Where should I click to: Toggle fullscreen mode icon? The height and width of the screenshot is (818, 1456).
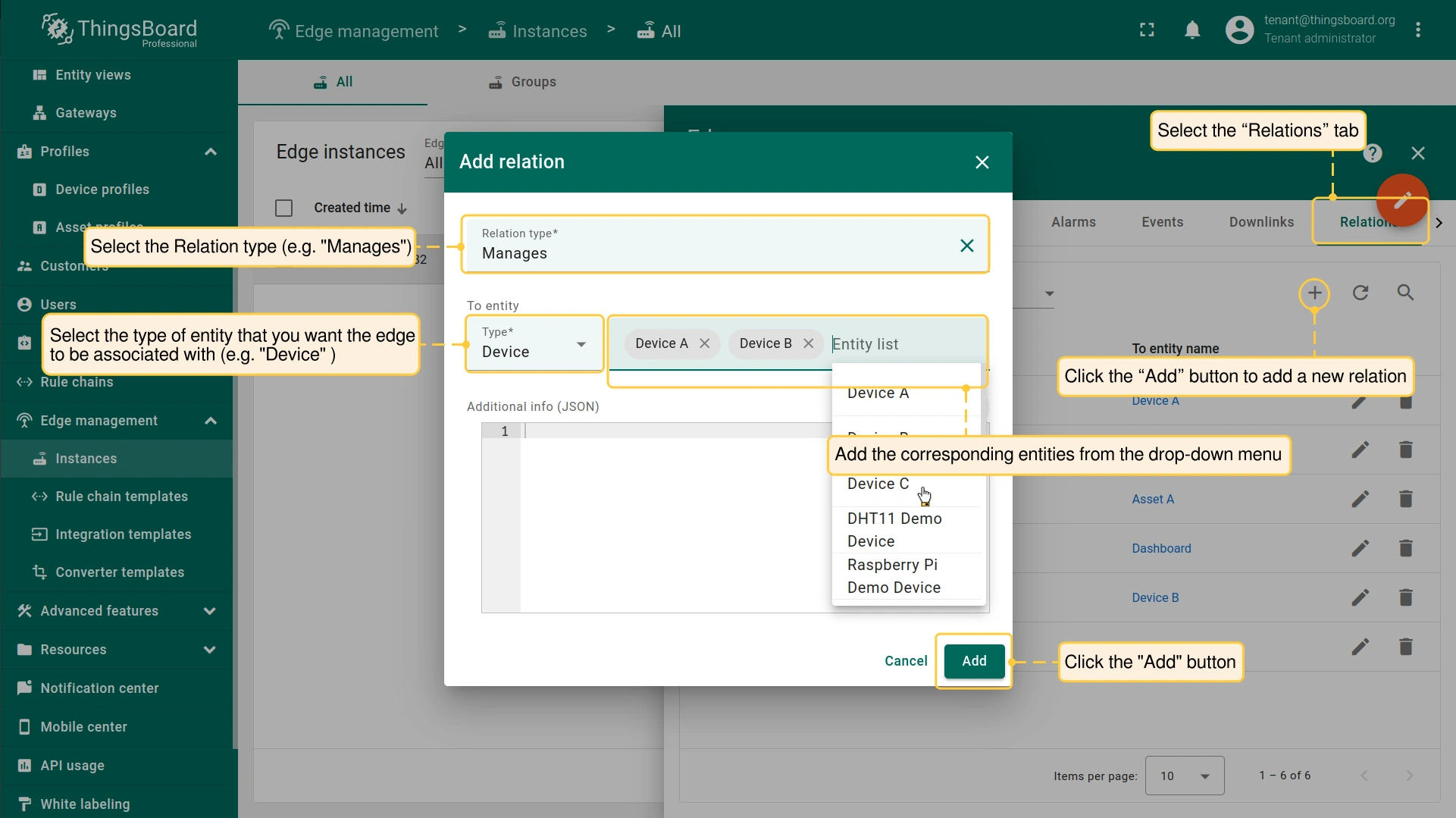pos(1147,30)
